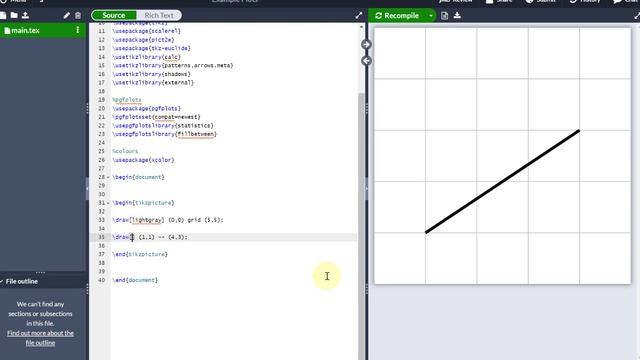Click the \pgfplotsset{compat=newest} line
This screenshot has width=640, height=360.
point(156,117)
